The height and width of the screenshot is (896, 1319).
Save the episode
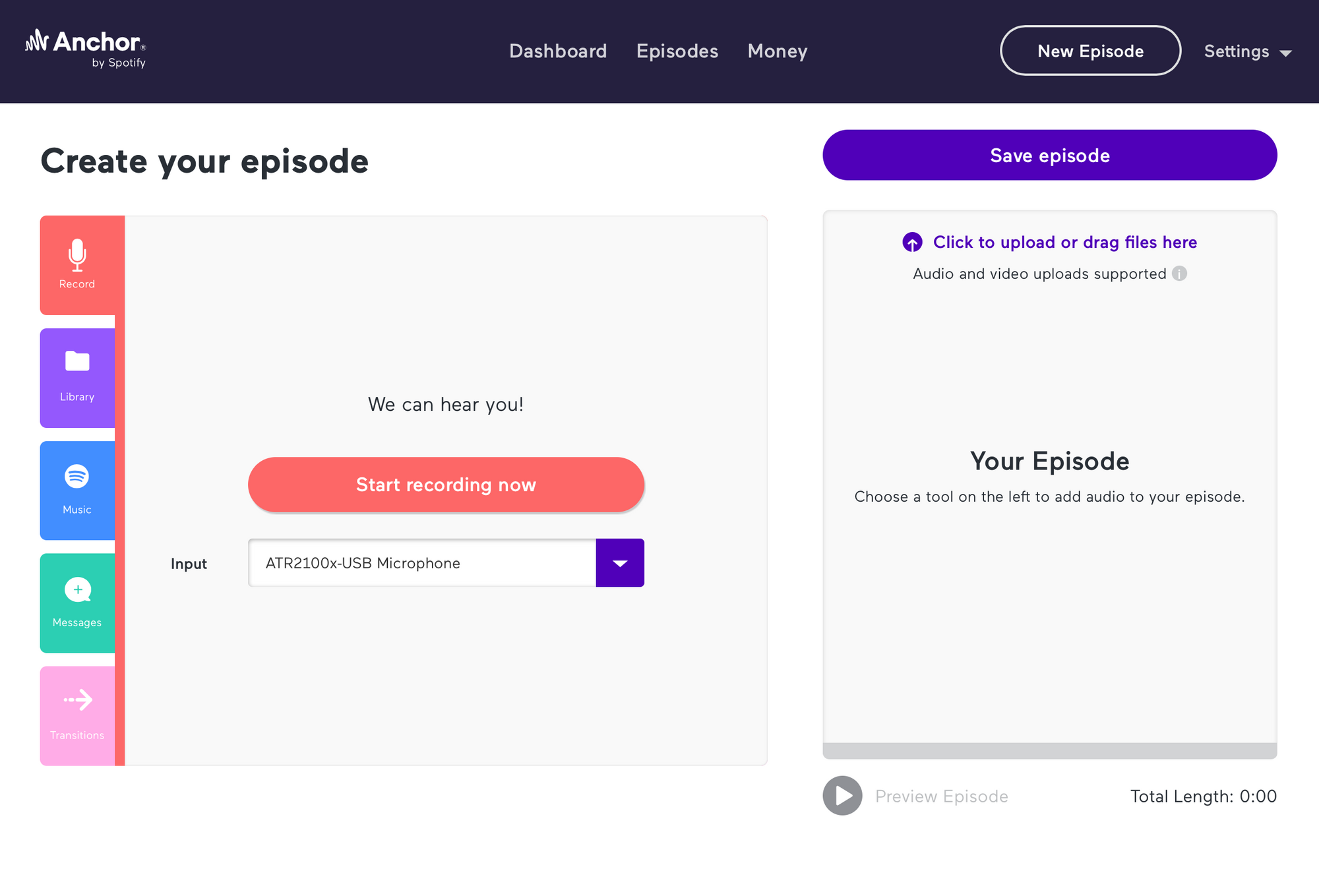click(1049, 155)
